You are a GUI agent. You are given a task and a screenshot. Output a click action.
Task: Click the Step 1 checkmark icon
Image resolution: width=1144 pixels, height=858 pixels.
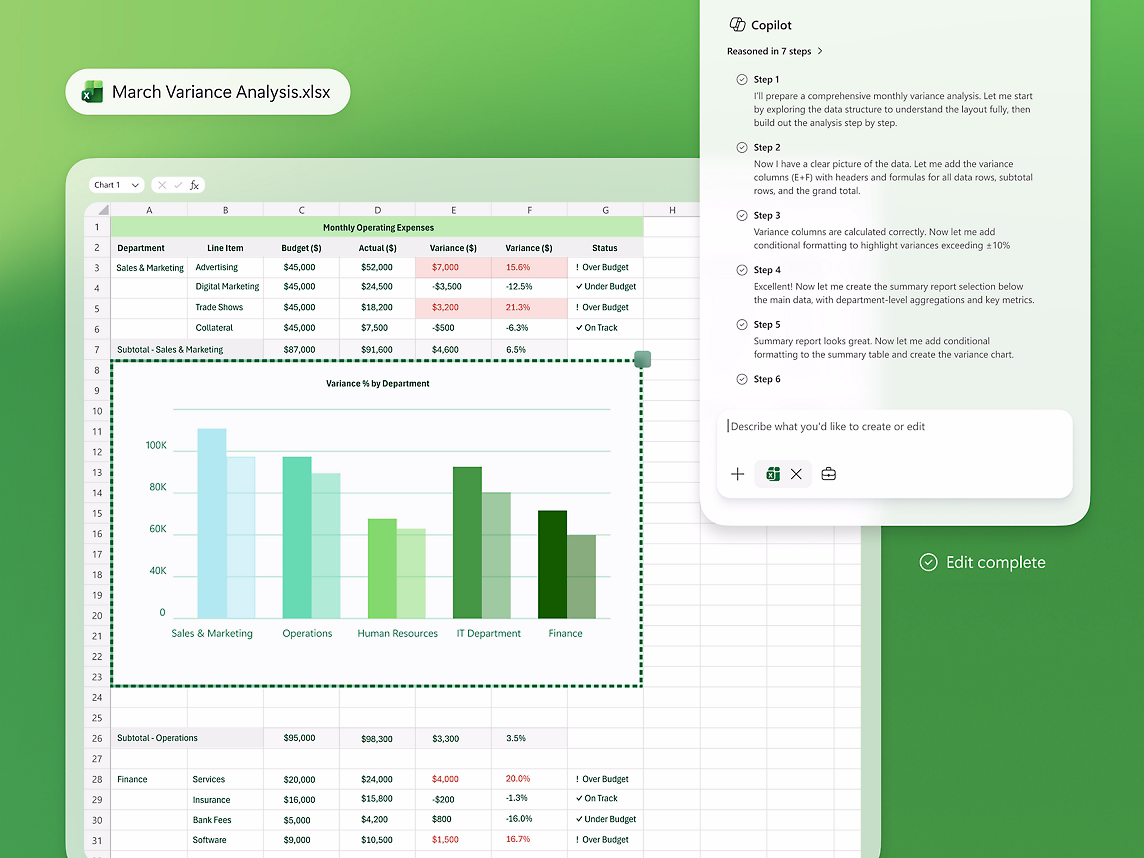[x=742, y=80]
